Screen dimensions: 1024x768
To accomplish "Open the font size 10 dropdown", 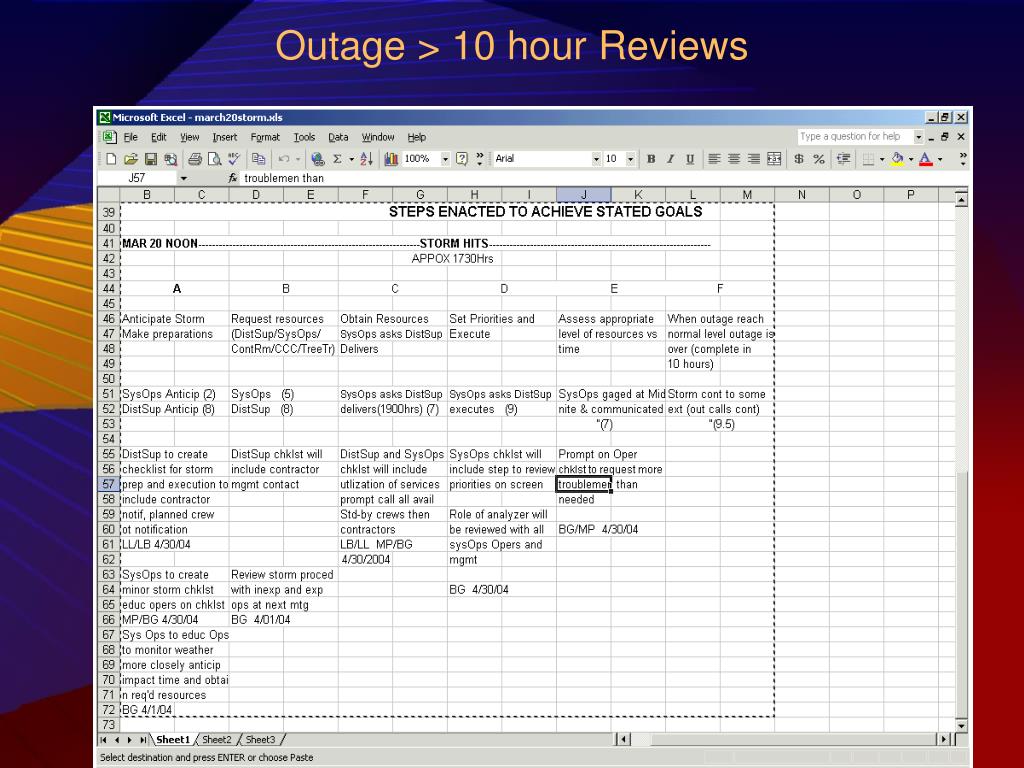I will coord(630,159).
